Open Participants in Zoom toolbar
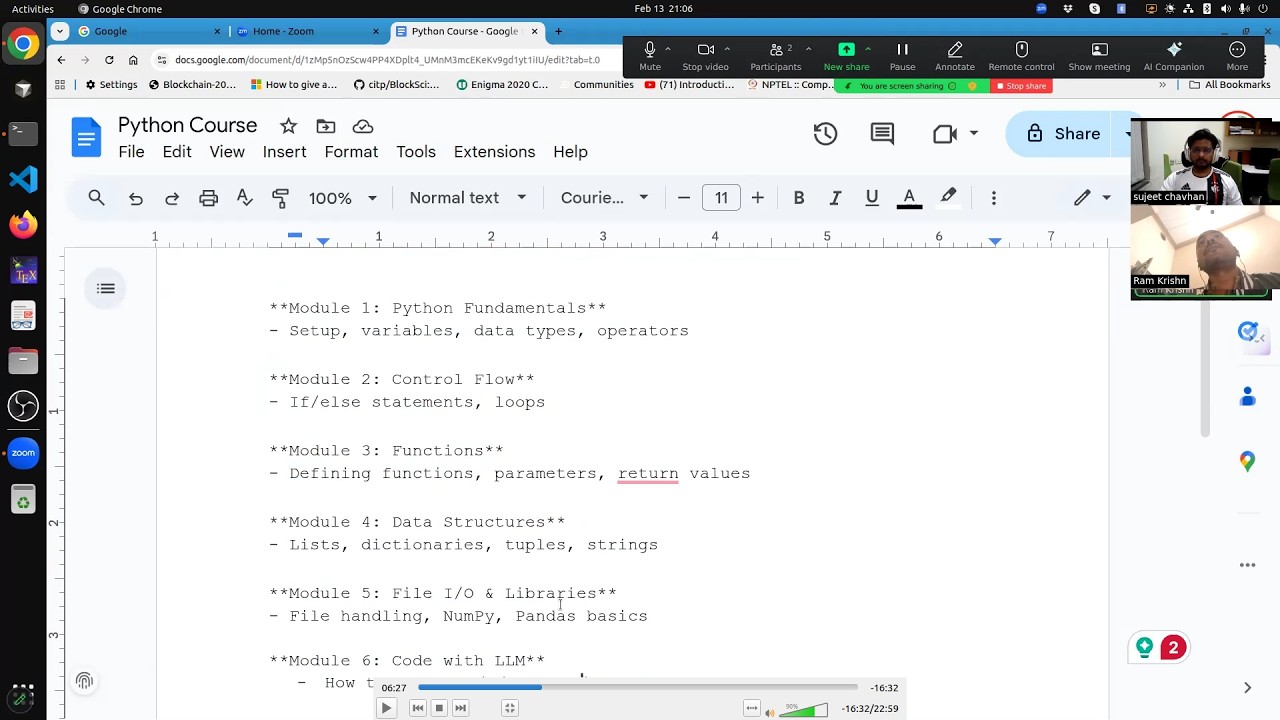The image size is (1280, 720). coord(775,57)
